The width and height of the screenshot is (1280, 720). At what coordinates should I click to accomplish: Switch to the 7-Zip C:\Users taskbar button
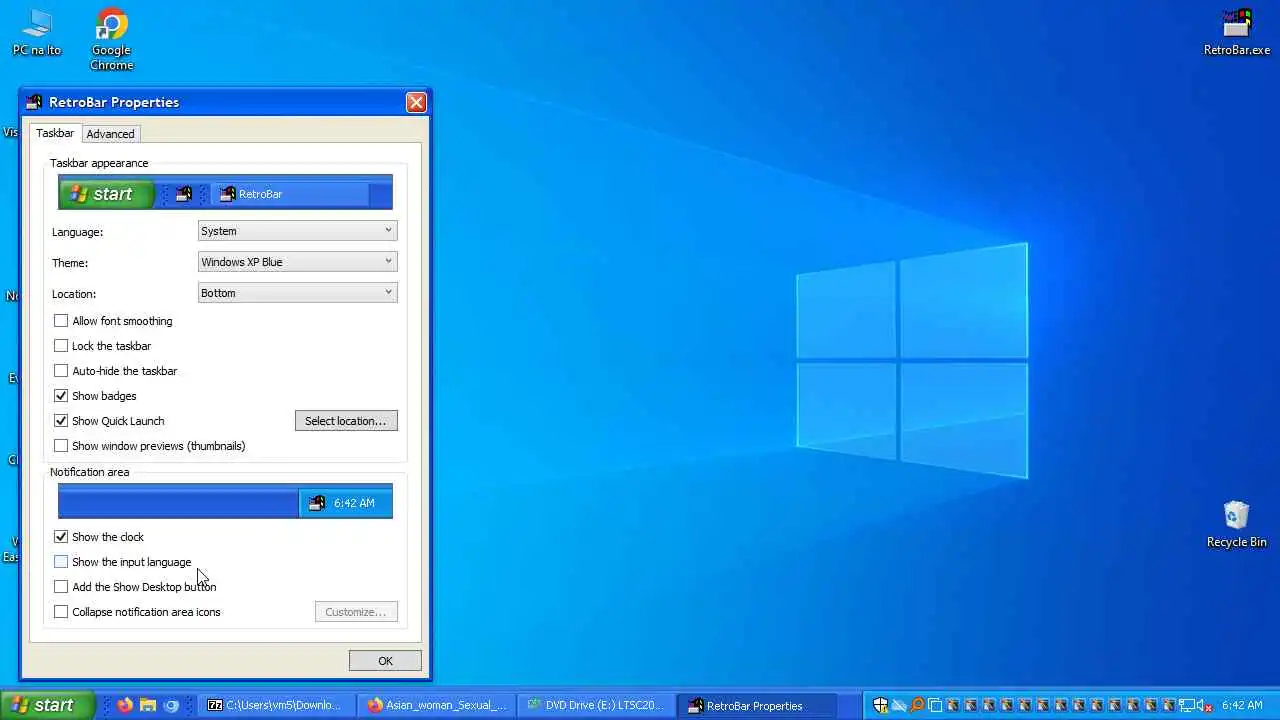click(275, 705)
